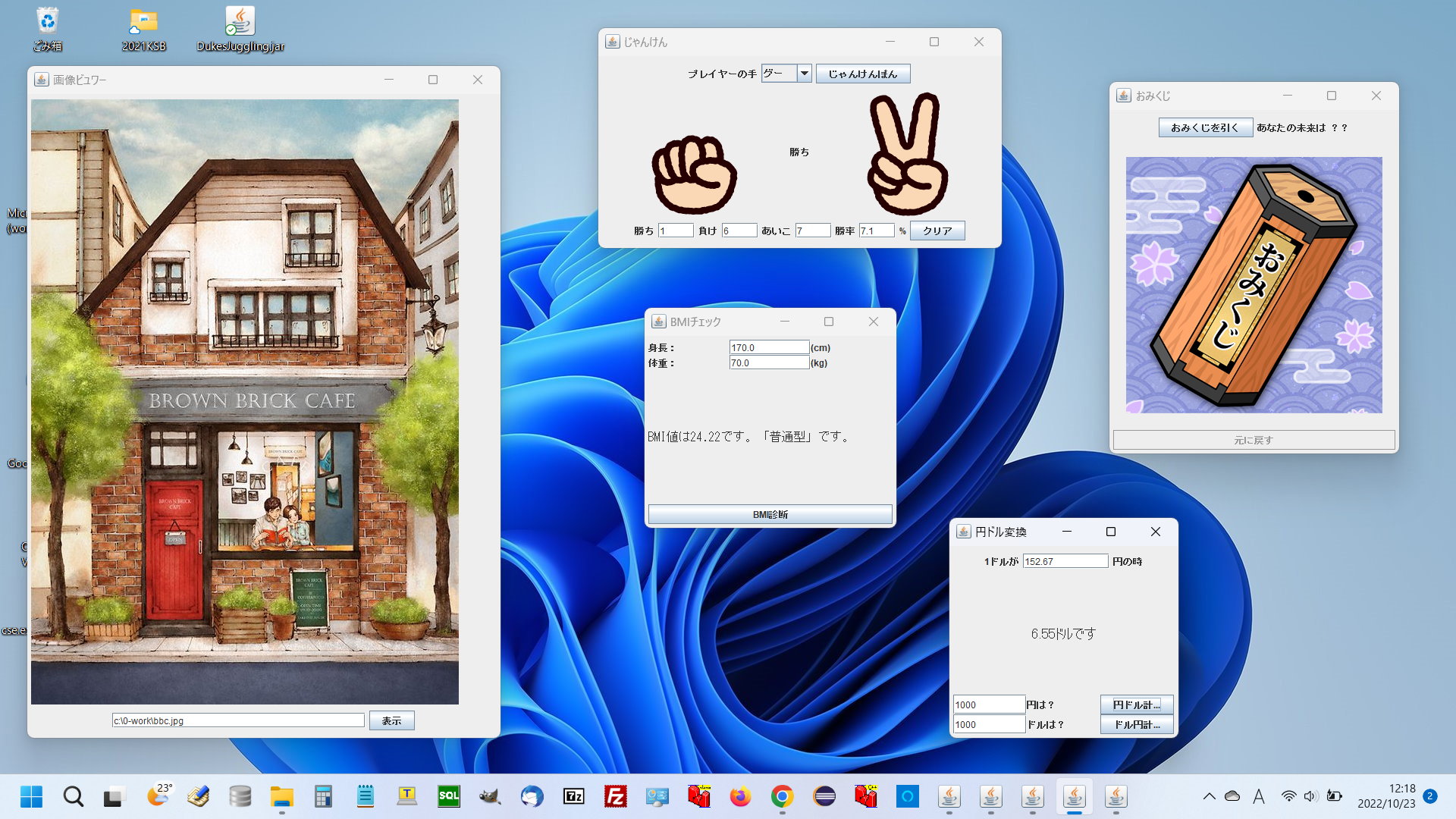This screenshot has width=1456, height=819.
Task: Open the Java icon in おみくじ title bar
Action: click(x=1124, y=96)
